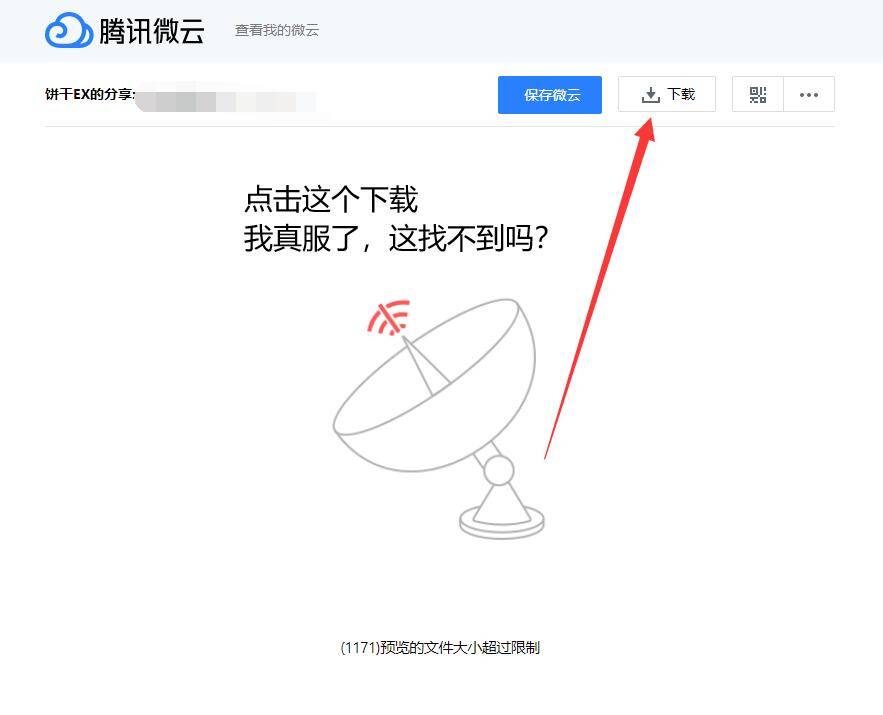This screenshot has height=715, width=883.
Task: Click the download tray arrow icon
Action: 650,95
